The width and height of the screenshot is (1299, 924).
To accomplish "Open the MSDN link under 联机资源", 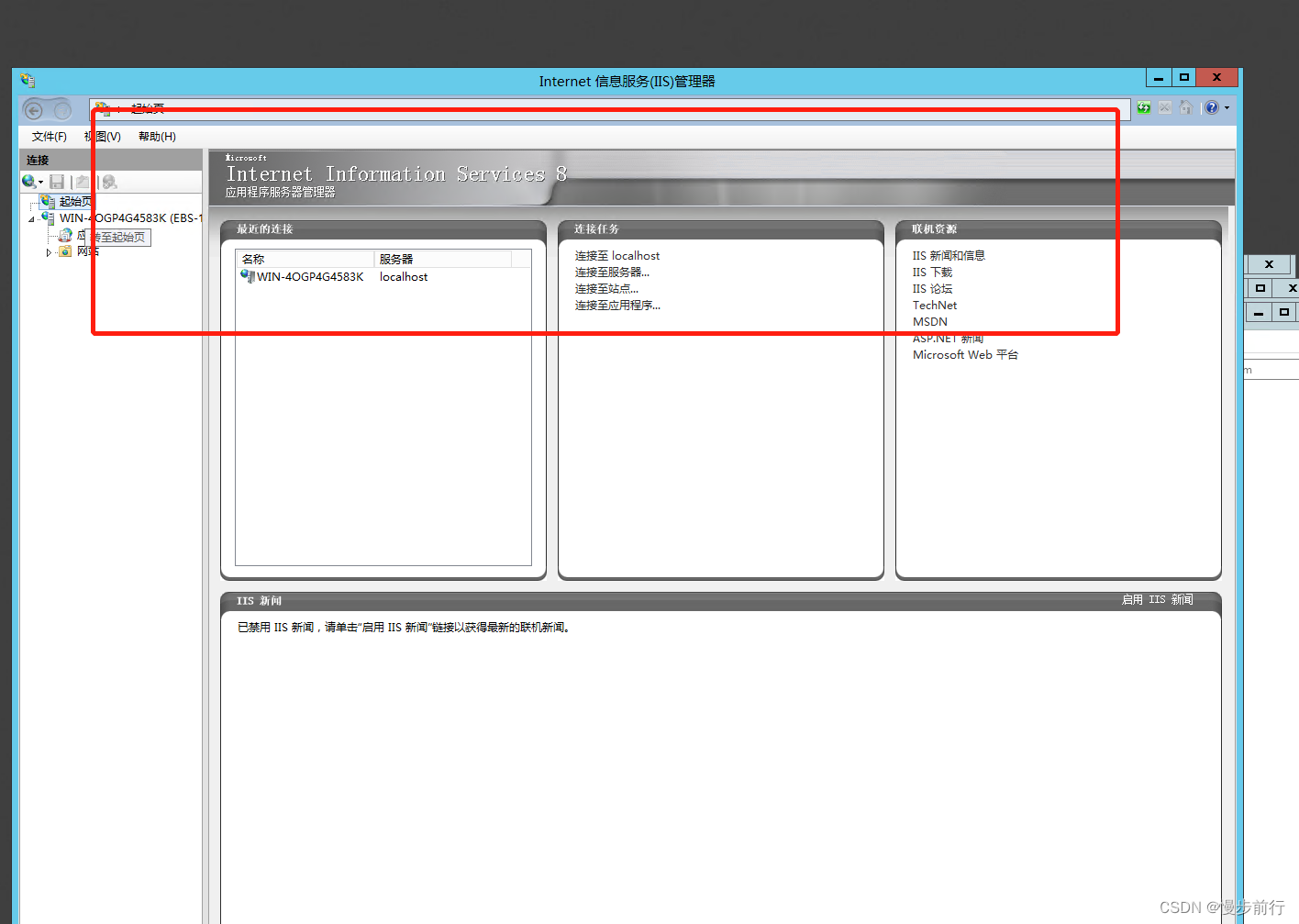I will [x=929, y=321].
